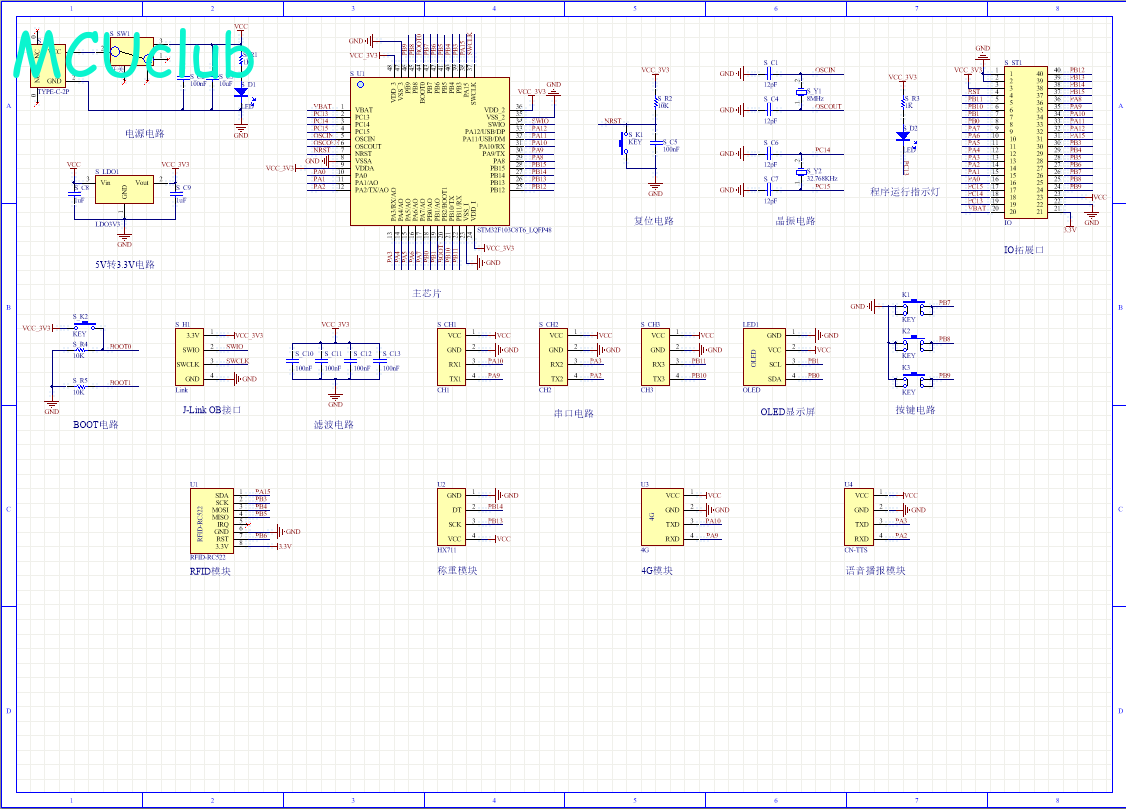Click the '主芯片' title

click(x=427, y=294)
